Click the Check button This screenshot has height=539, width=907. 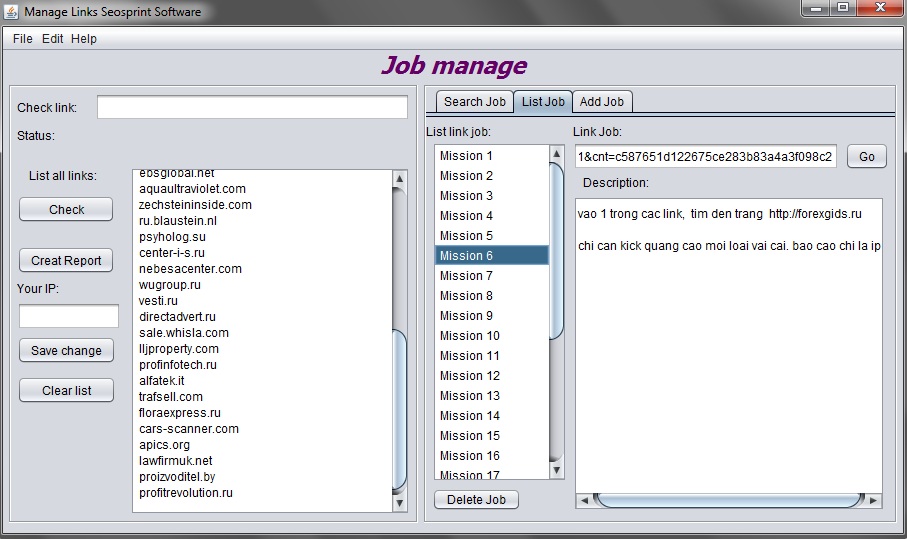coord(66,209)
